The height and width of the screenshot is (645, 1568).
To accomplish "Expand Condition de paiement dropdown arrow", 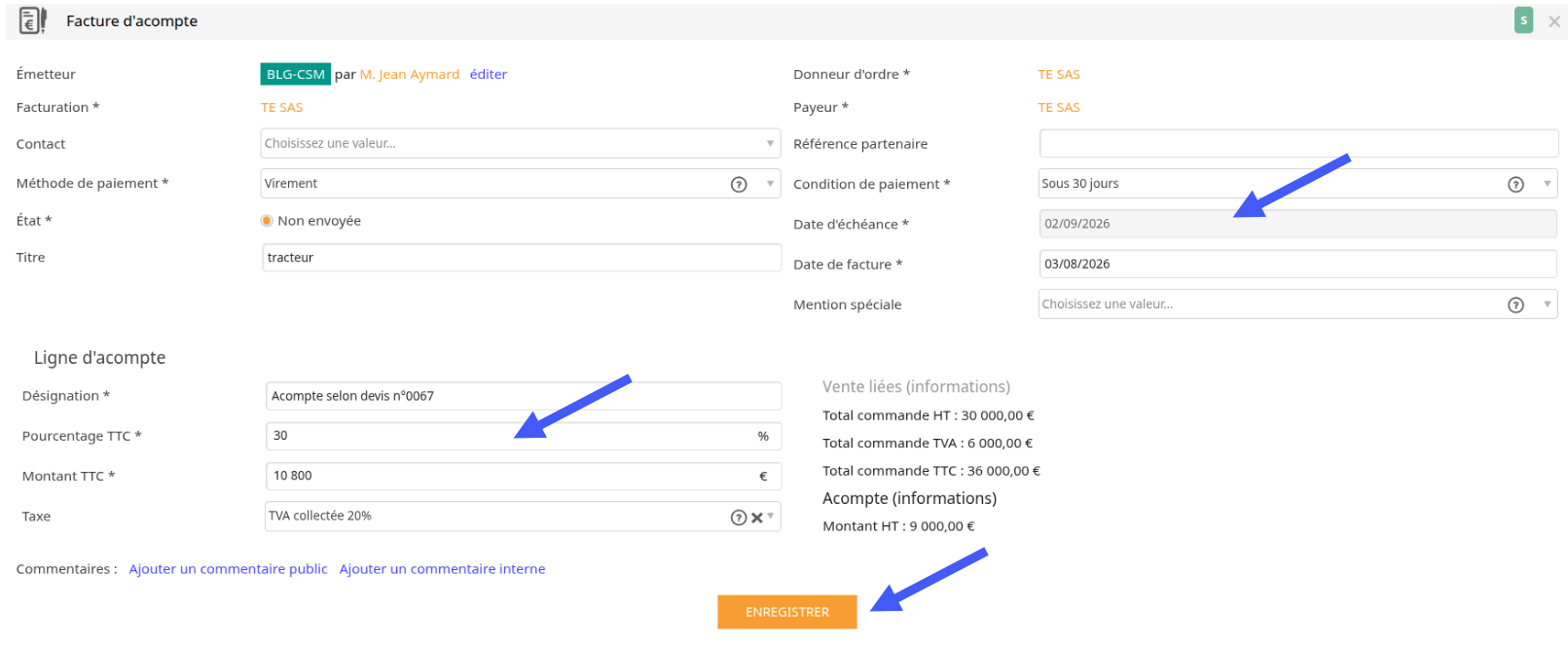I will (1547, 183).
